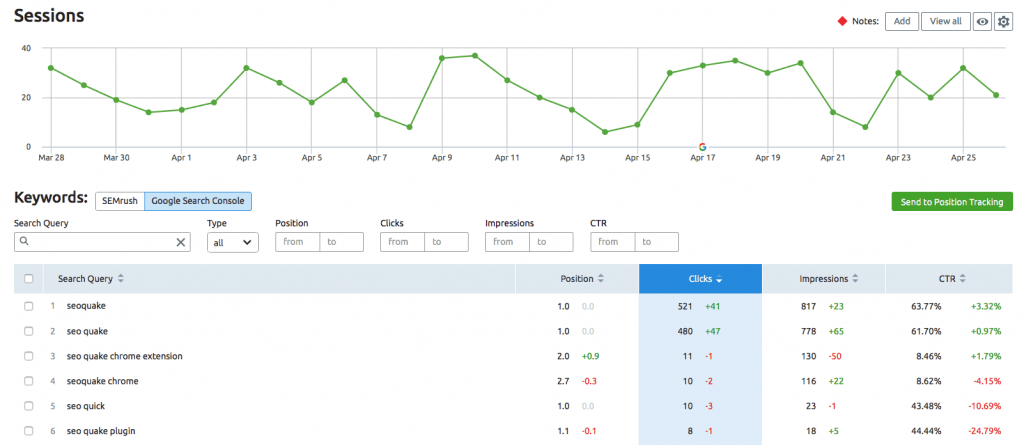Click the 778 impressions value
The width and height of the screenshot is (1024, 445).
[x=808, y=331]
